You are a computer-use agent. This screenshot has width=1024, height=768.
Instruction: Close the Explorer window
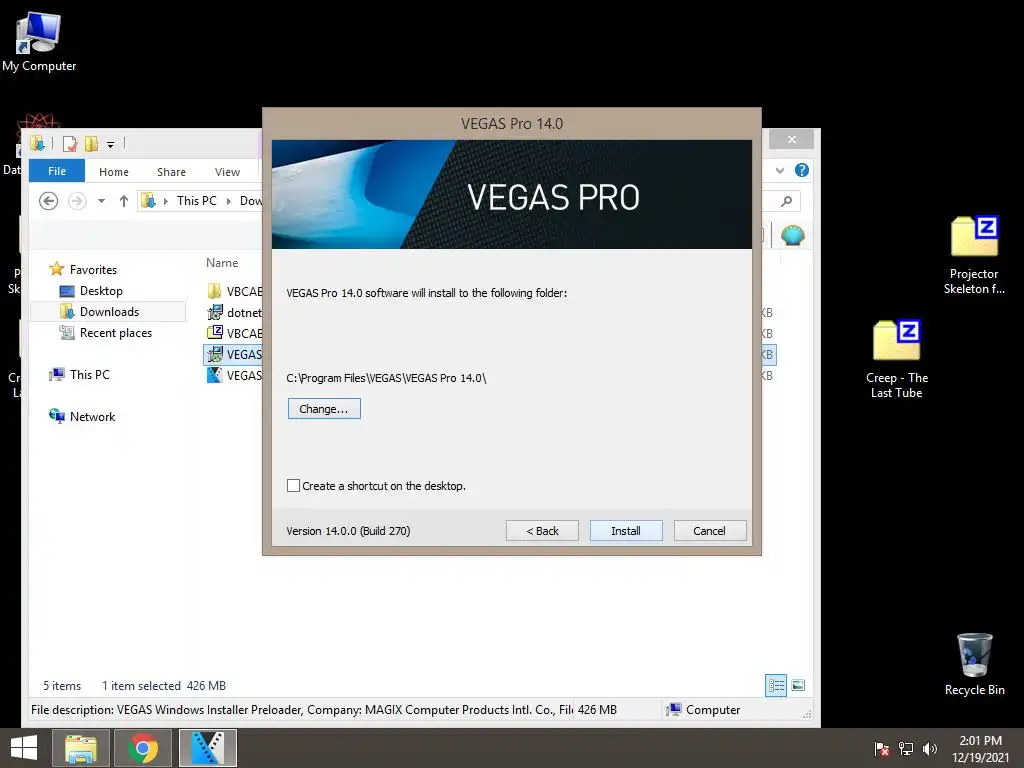pyautogui.click(x=792, y=139)
